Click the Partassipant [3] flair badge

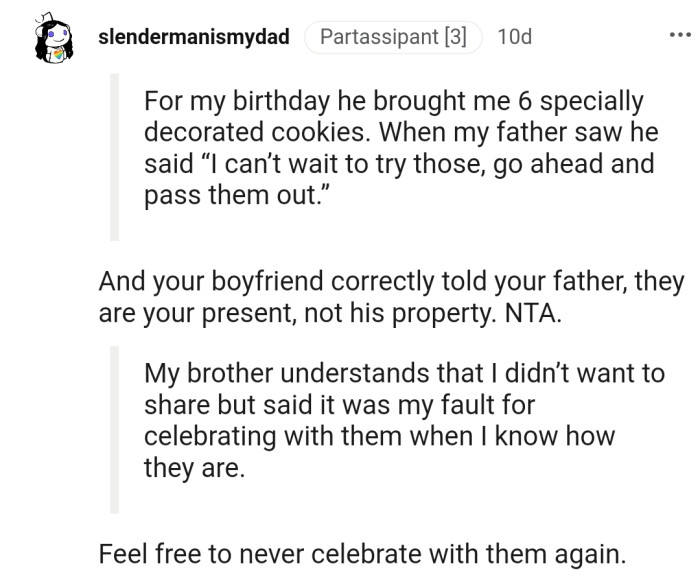tap(394, 37)
